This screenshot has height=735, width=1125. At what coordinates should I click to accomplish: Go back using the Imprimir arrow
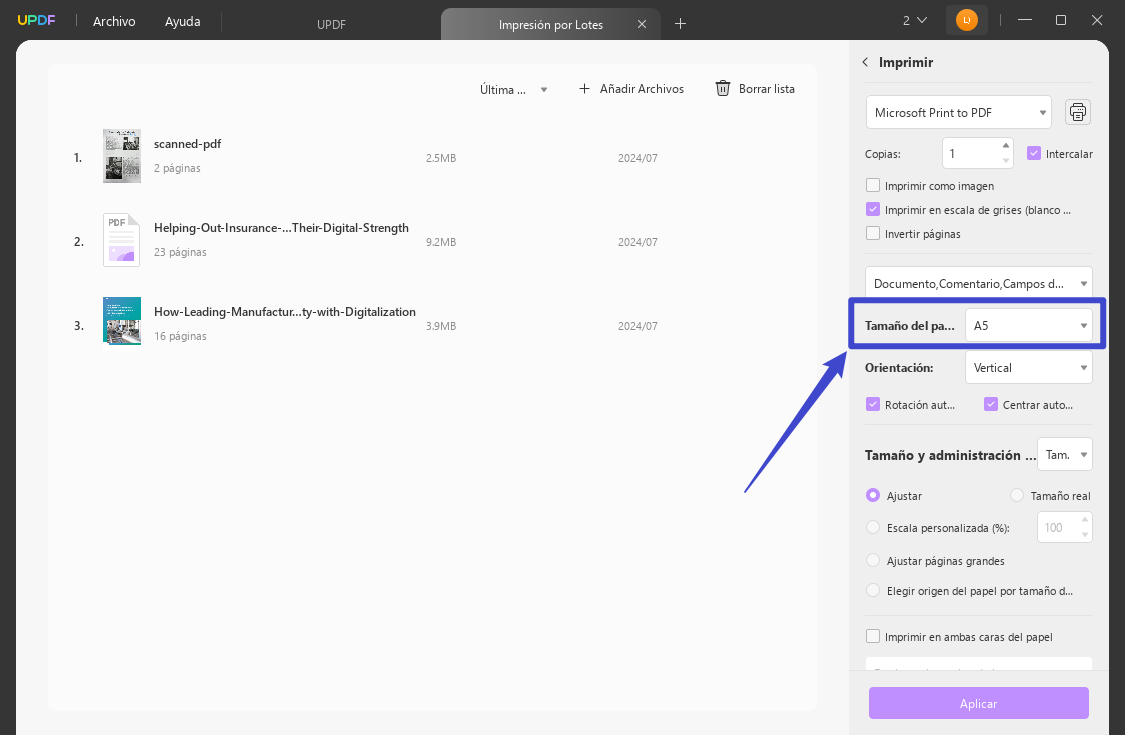865,62
